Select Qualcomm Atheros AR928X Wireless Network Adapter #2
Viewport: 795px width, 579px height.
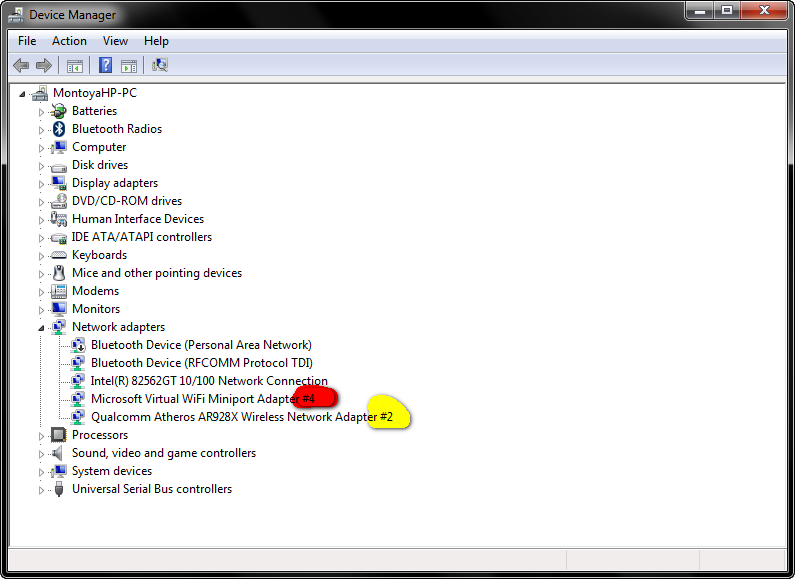click(x=242, y=417)
